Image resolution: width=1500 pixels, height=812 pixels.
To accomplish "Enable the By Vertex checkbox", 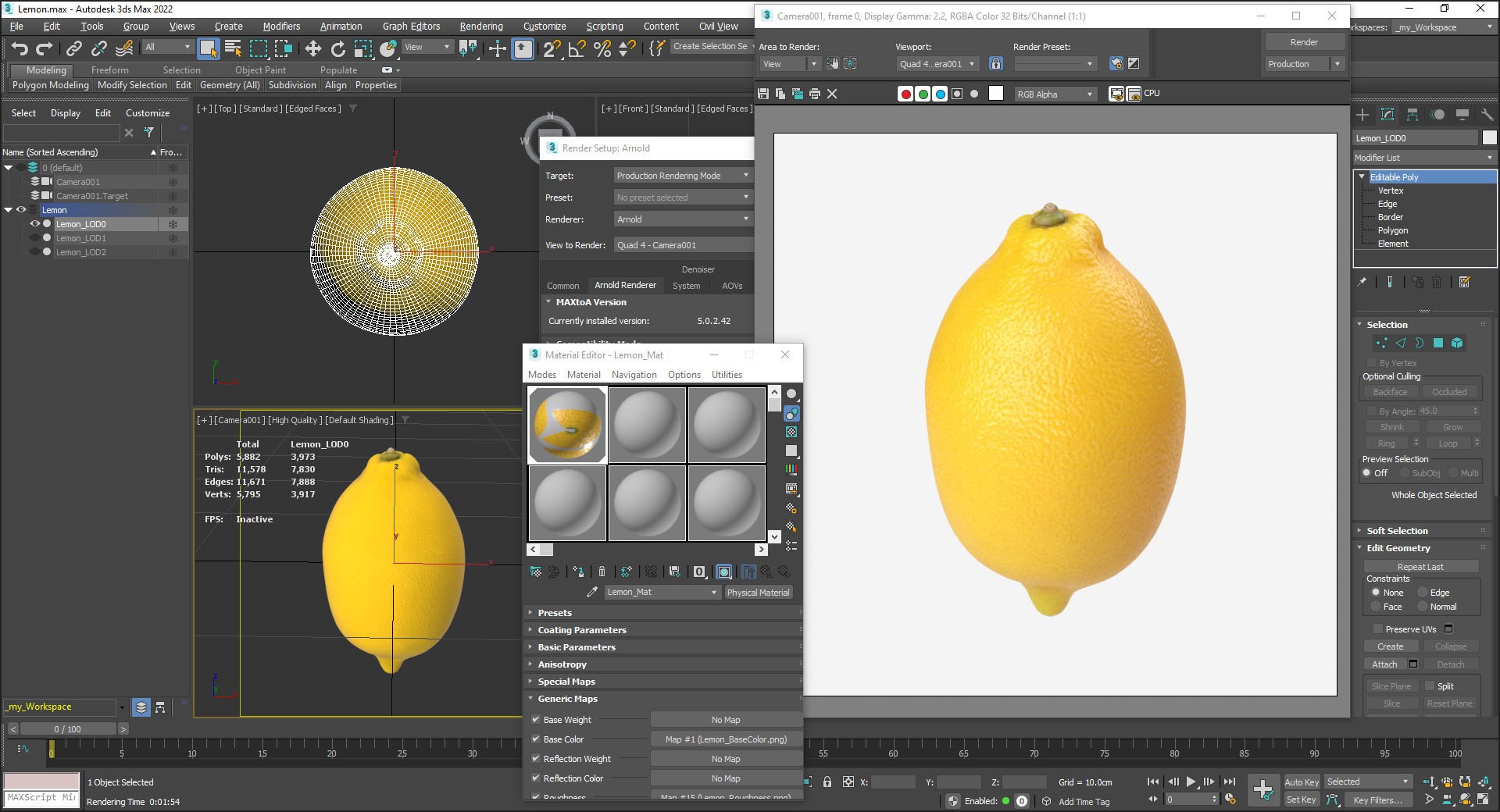I will pos(1371,363).
